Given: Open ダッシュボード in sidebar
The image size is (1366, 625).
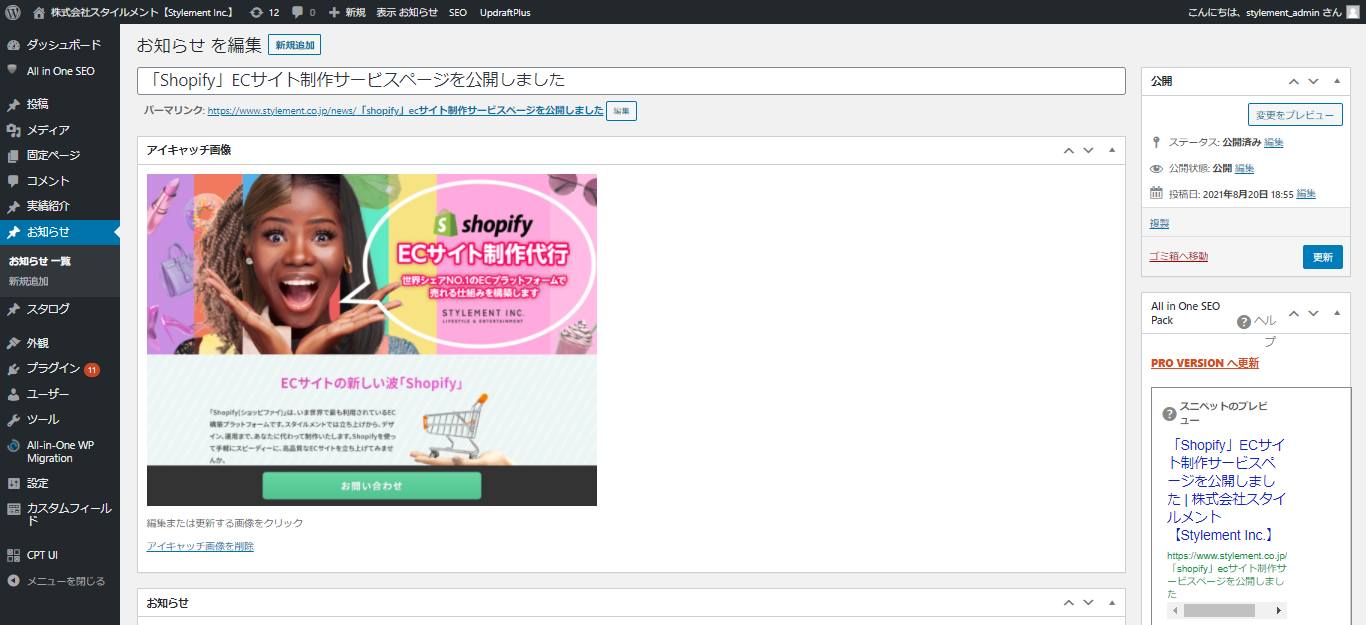Looking at the screenshot, I should click(60, 45).
